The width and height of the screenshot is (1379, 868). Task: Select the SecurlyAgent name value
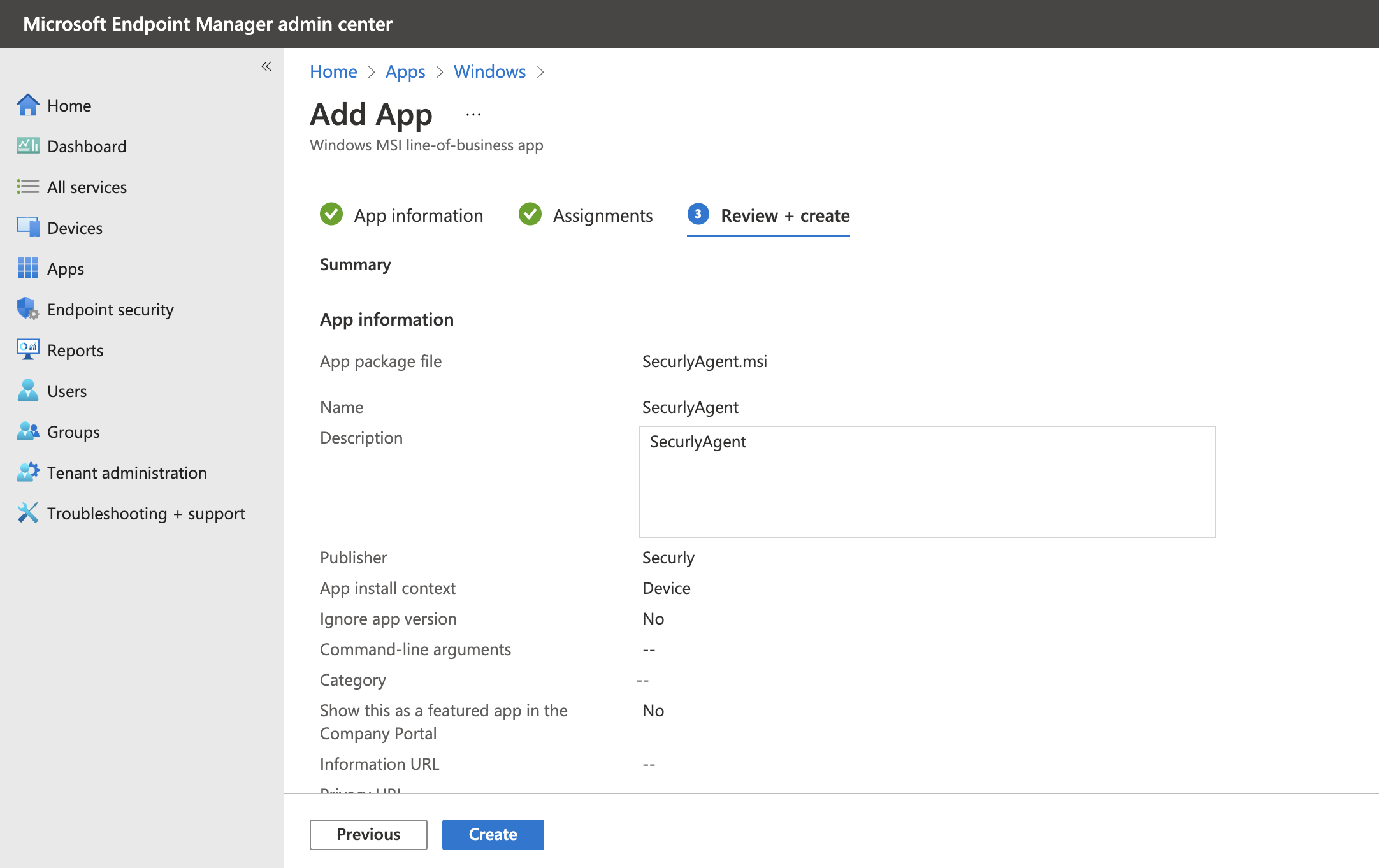coord(690,407)
